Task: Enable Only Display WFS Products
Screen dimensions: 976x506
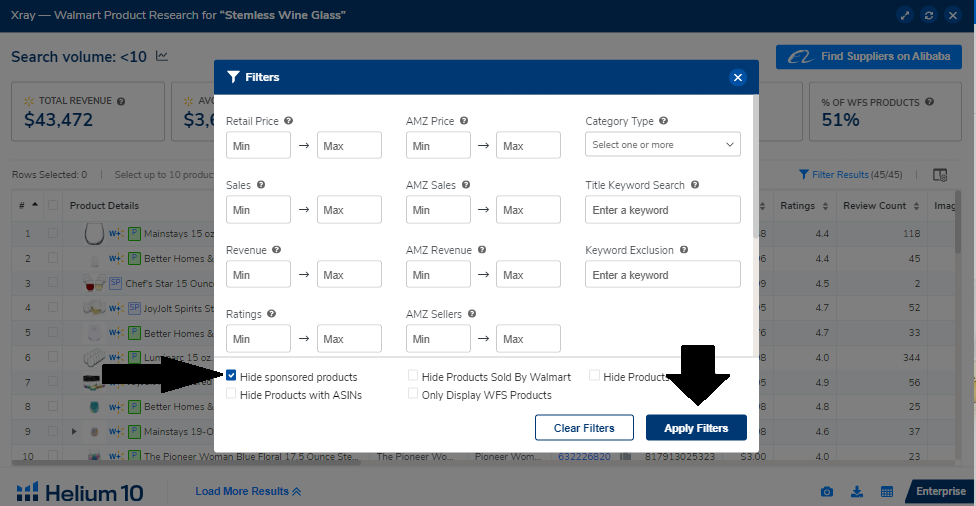Action: [x=414, y=394]
